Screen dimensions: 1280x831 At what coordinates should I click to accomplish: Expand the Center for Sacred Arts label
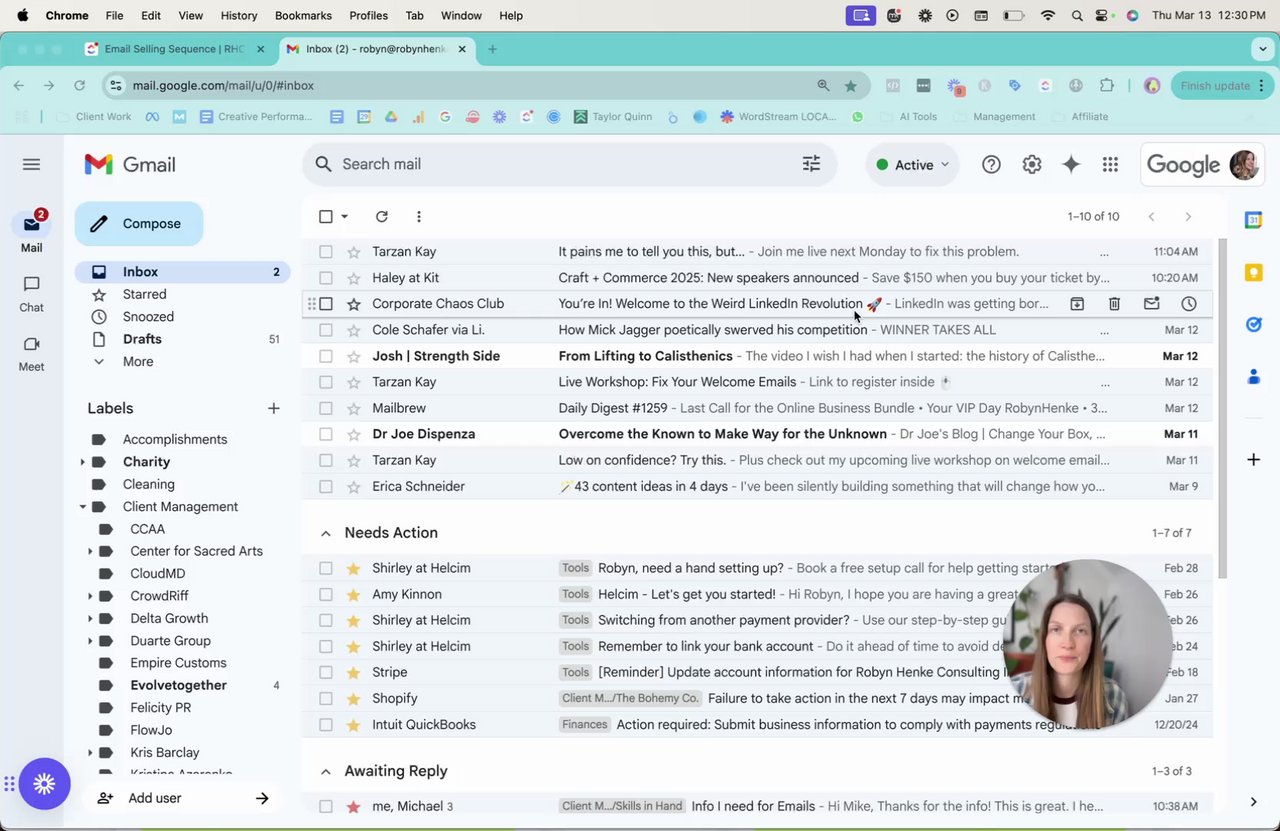pyautogui.click(x=90, y=551)
